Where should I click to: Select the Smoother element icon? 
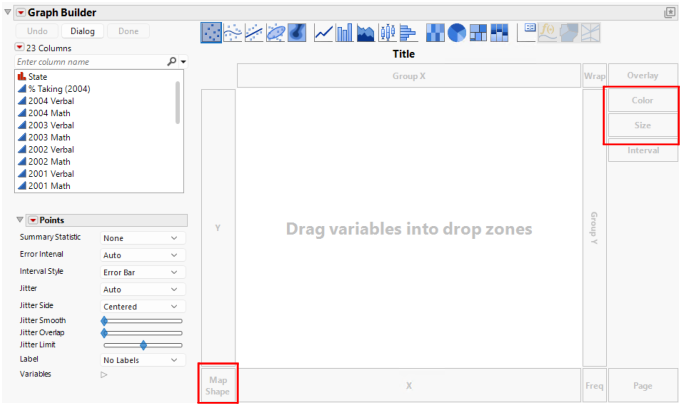coord(233,33)
